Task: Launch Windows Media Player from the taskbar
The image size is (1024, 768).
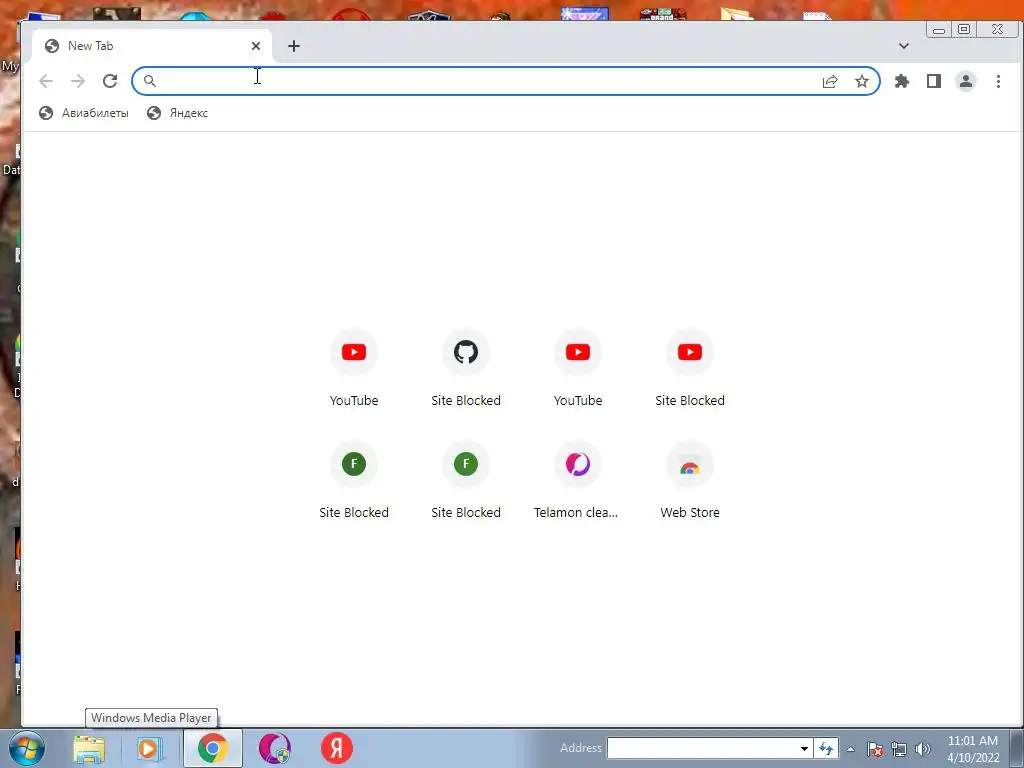Action: 149,748
